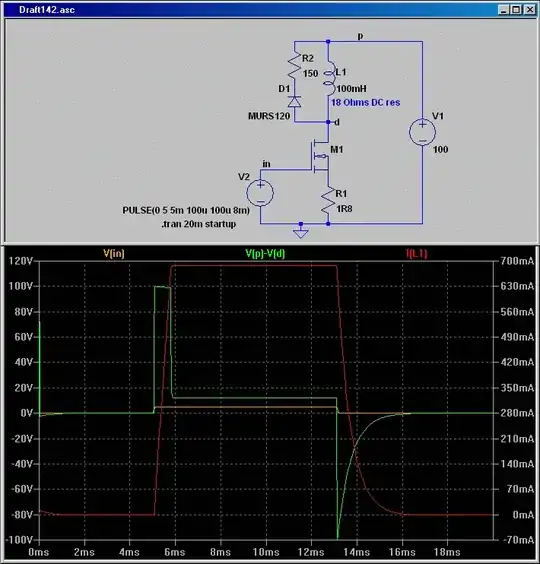This screenshot has height=564, width=540.
Task: Select the I(L1) trace label
Action: [x=417, y=254]
